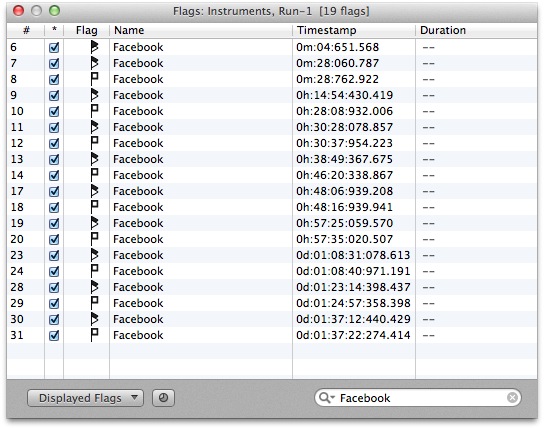This screenshot has width=544, height=429.
Task: Click the flag icon in row 9
Action: 94,95
